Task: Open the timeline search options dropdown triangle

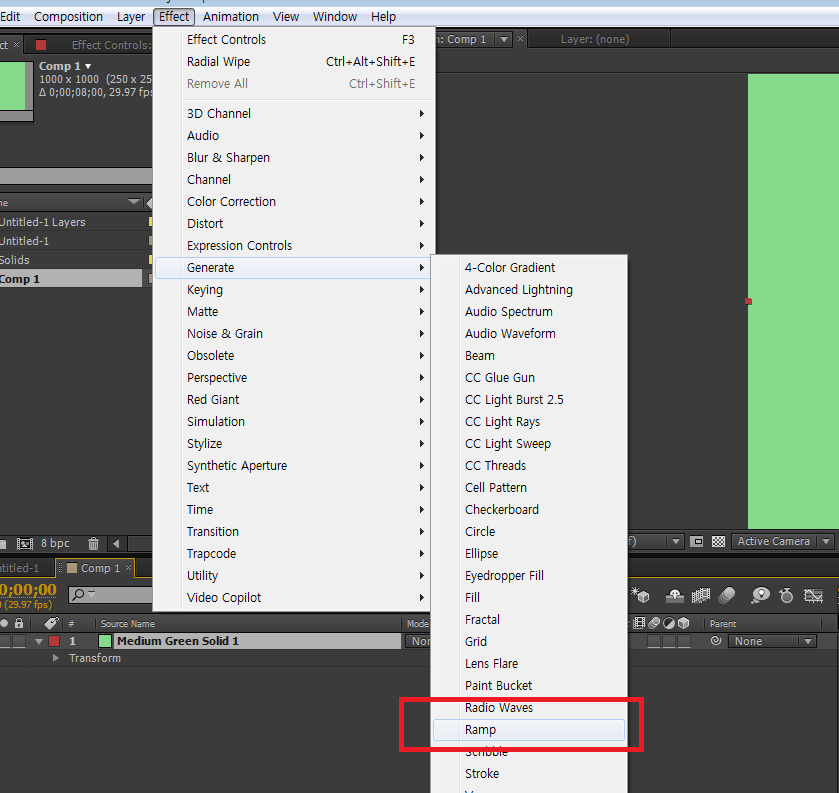Action: [91, 594]
